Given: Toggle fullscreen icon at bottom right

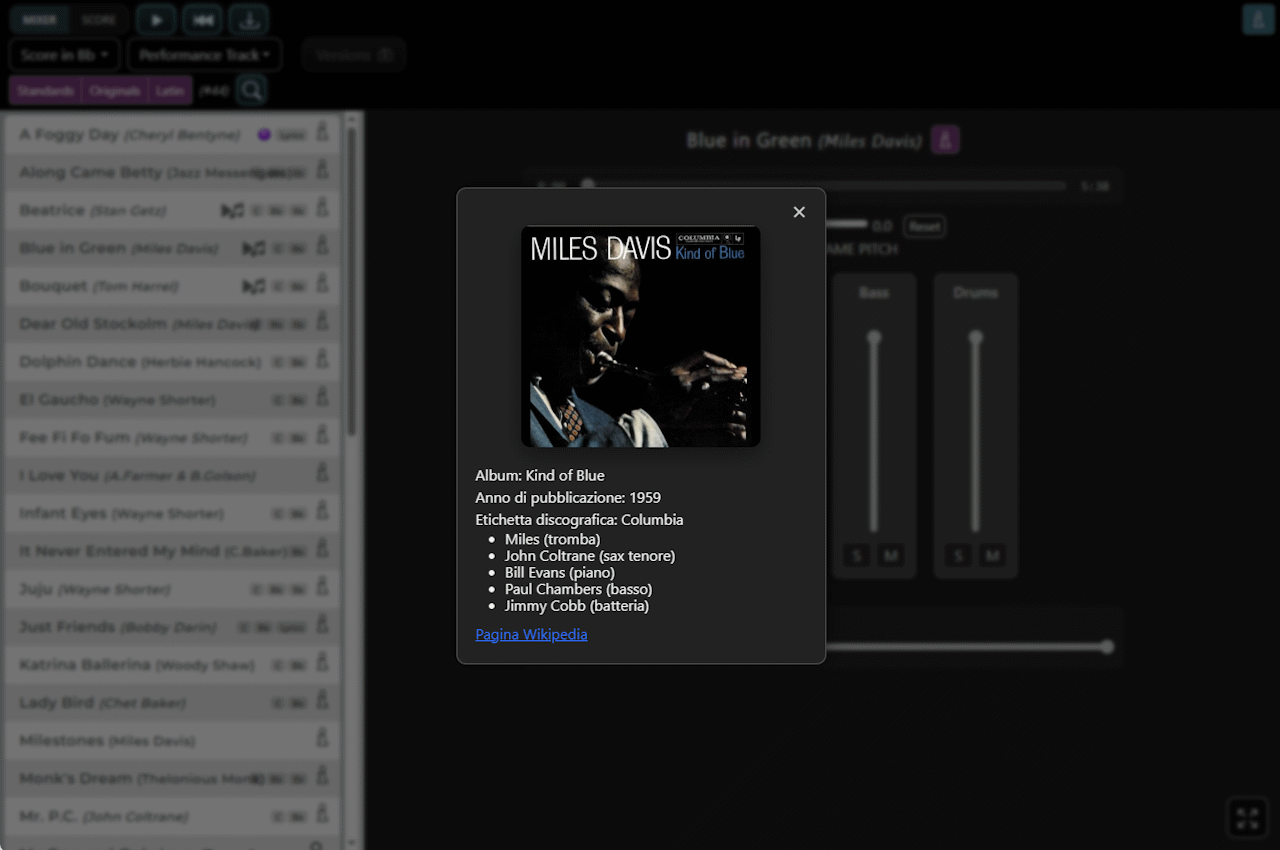Looking at the screenshot, I should coord(1247,818).
